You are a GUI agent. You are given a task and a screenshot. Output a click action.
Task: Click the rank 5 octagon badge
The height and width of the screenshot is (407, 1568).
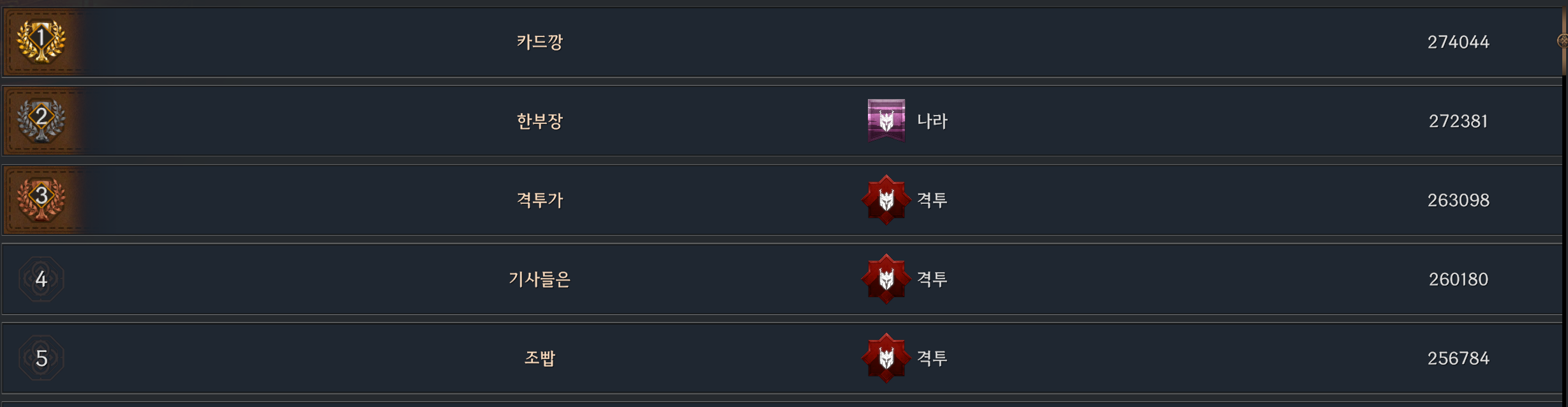click(41, 358)
